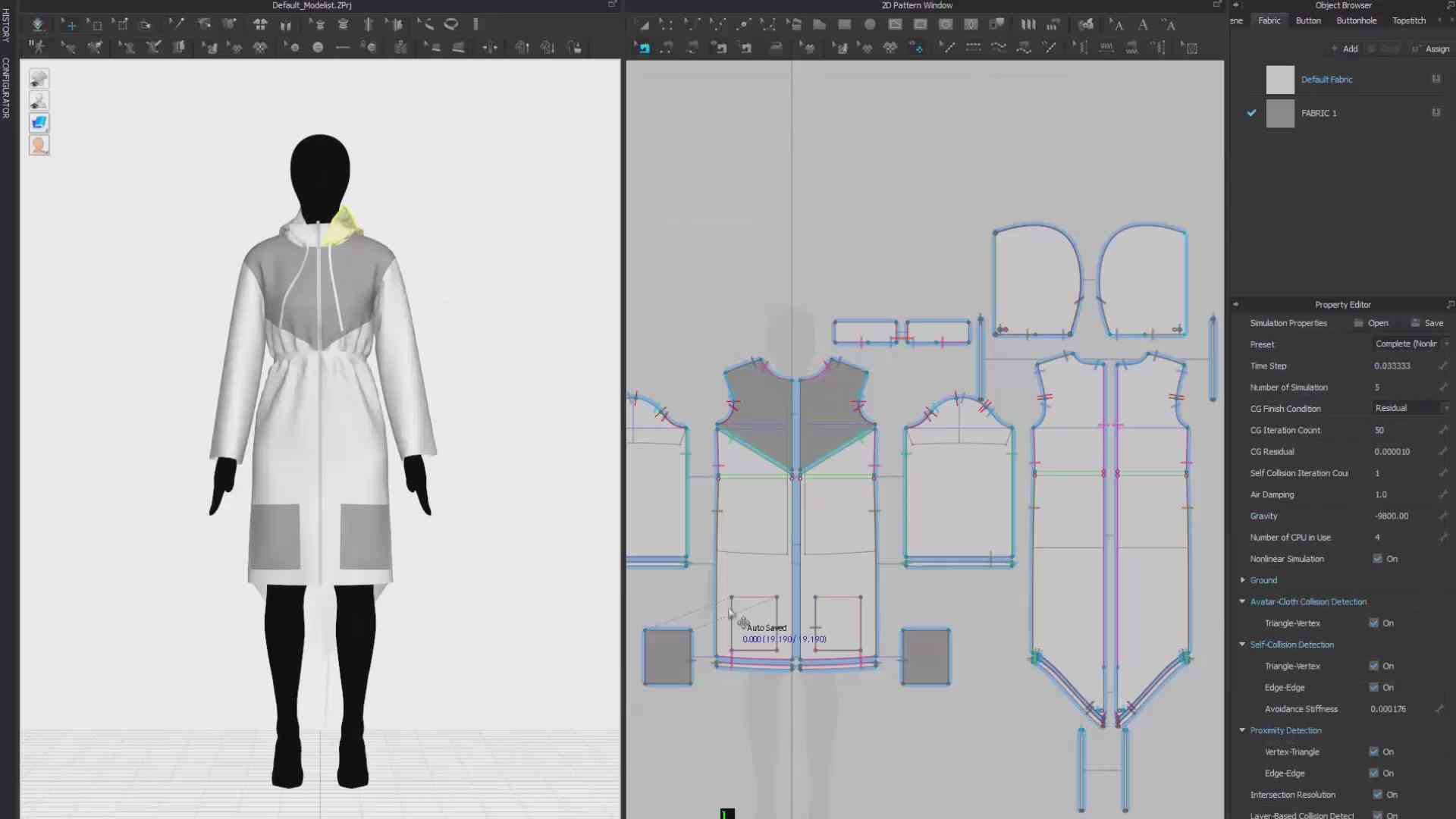Screen dimensions: 1456x819
Task: Switch to the Buttonhole tab
Action: point(1356,20)
